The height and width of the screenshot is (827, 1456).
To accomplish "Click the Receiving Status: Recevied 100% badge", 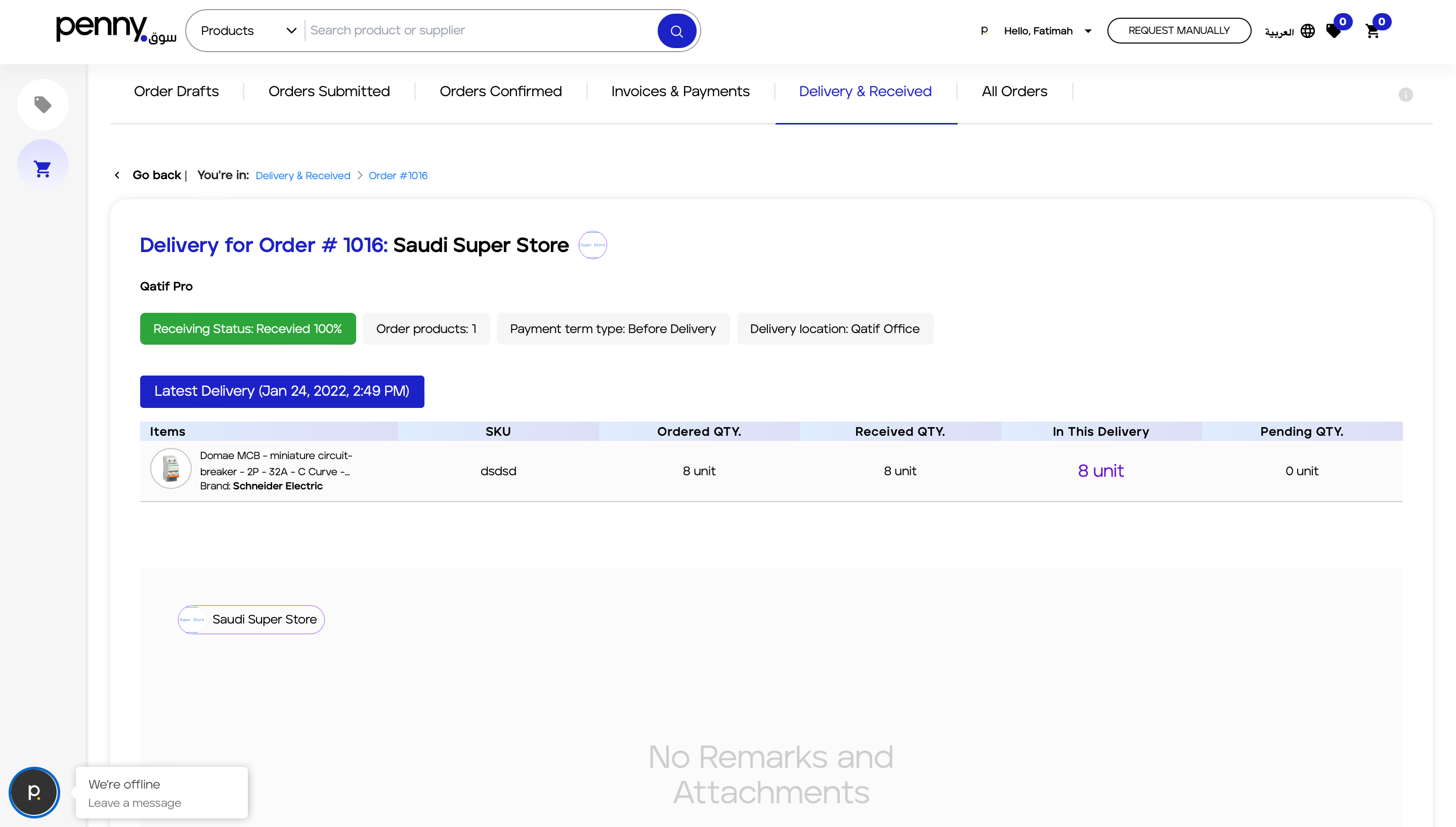I will (248, 329).
